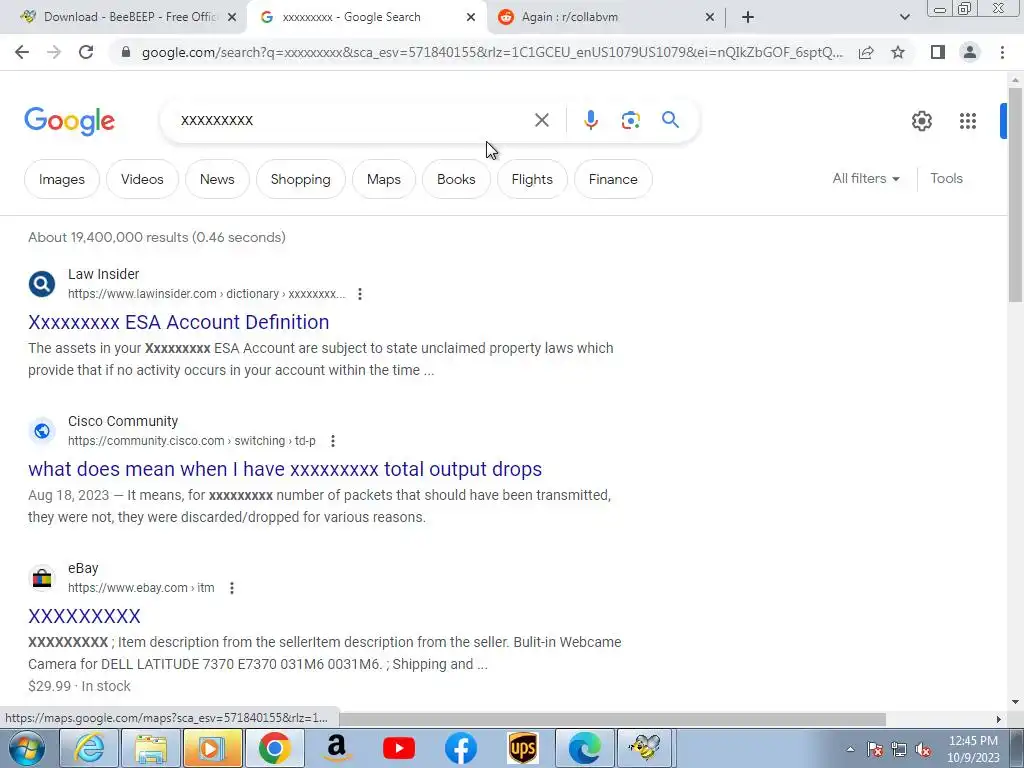Click the vertical page scrollbar
Viewport: 1024px width, 768px height.
click(1015, 196)
